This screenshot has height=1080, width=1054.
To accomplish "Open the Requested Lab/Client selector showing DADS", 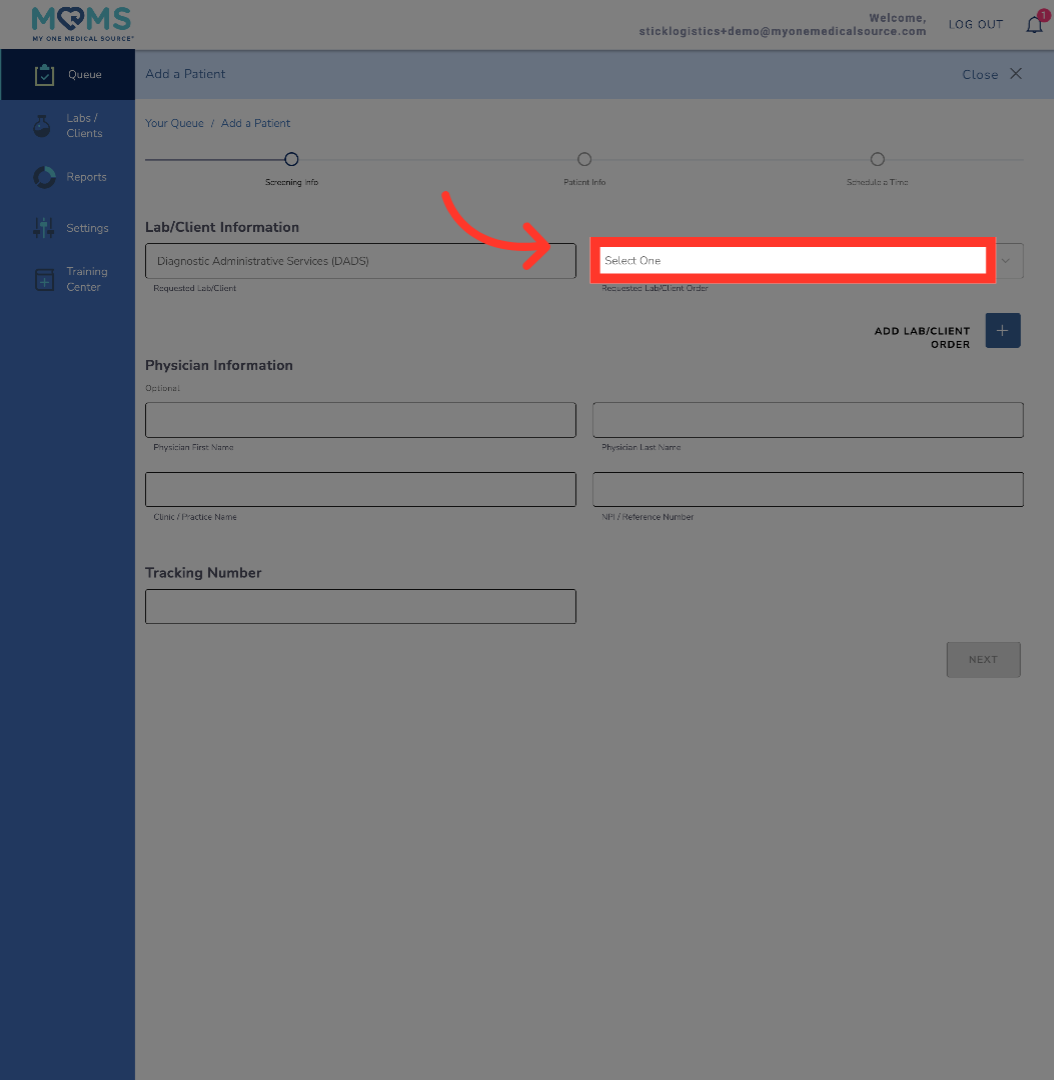I will click(x=360, y=260).
